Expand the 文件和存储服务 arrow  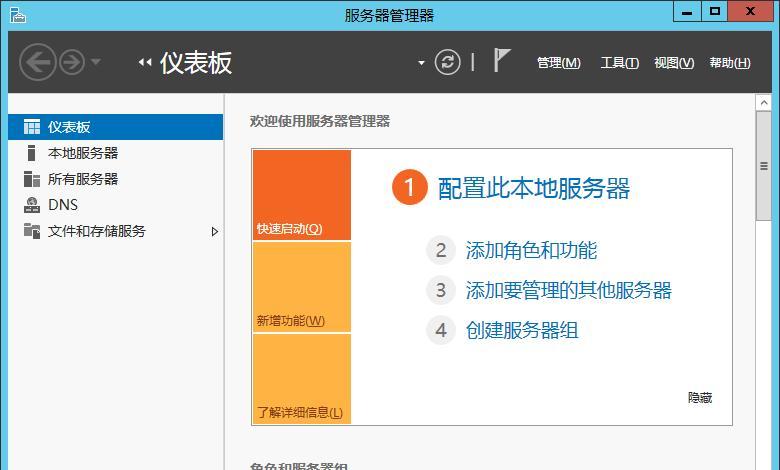coord(214,231)
